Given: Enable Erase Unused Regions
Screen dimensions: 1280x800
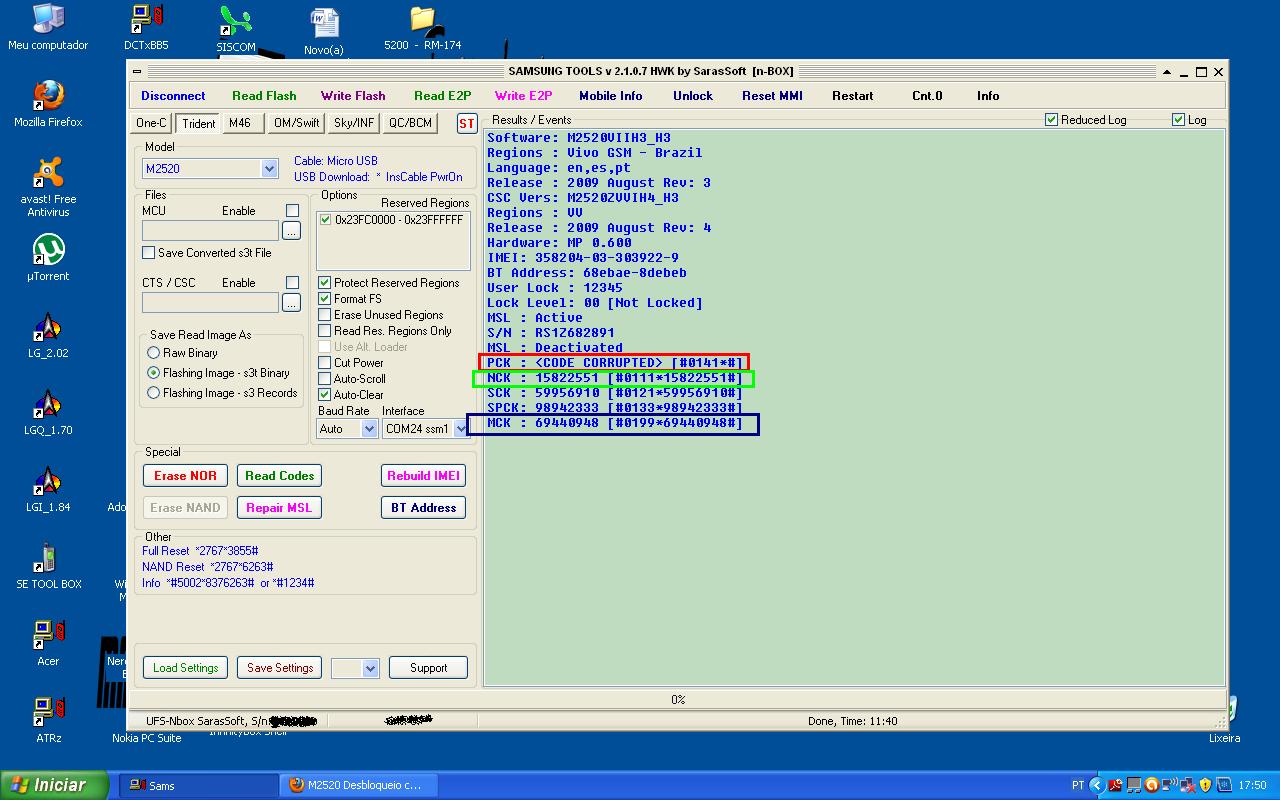Looking at the screenshot, I should pyautogui.click(x=324, y=315).
